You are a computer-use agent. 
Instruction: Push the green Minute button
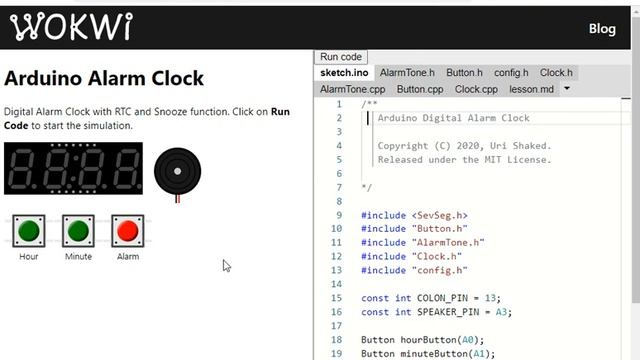[x=78, y=231]
